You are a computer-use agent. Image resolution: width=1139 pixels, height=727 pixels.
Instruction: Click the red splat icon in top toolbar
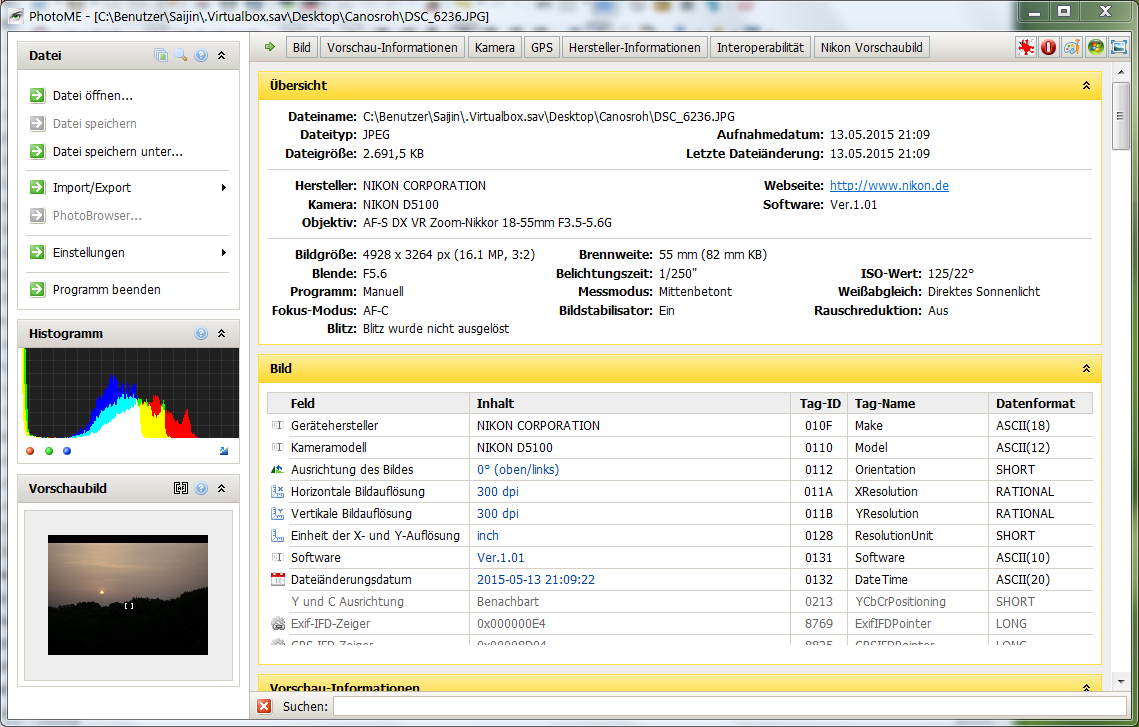tap(1025, 47)
